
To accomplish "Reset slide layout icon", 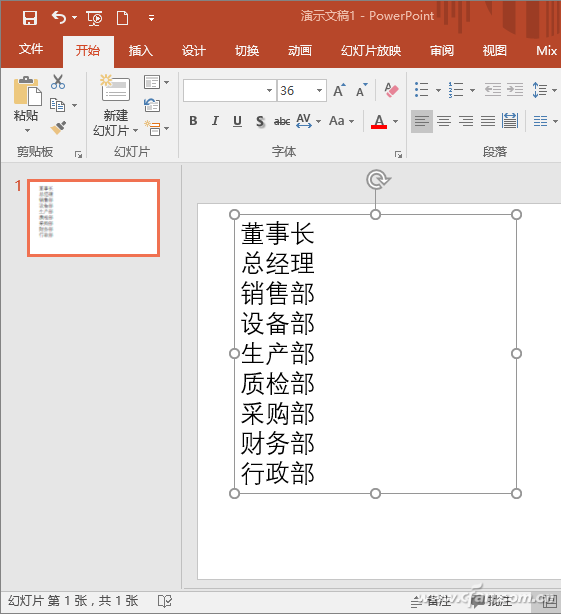I will [152, 105].
